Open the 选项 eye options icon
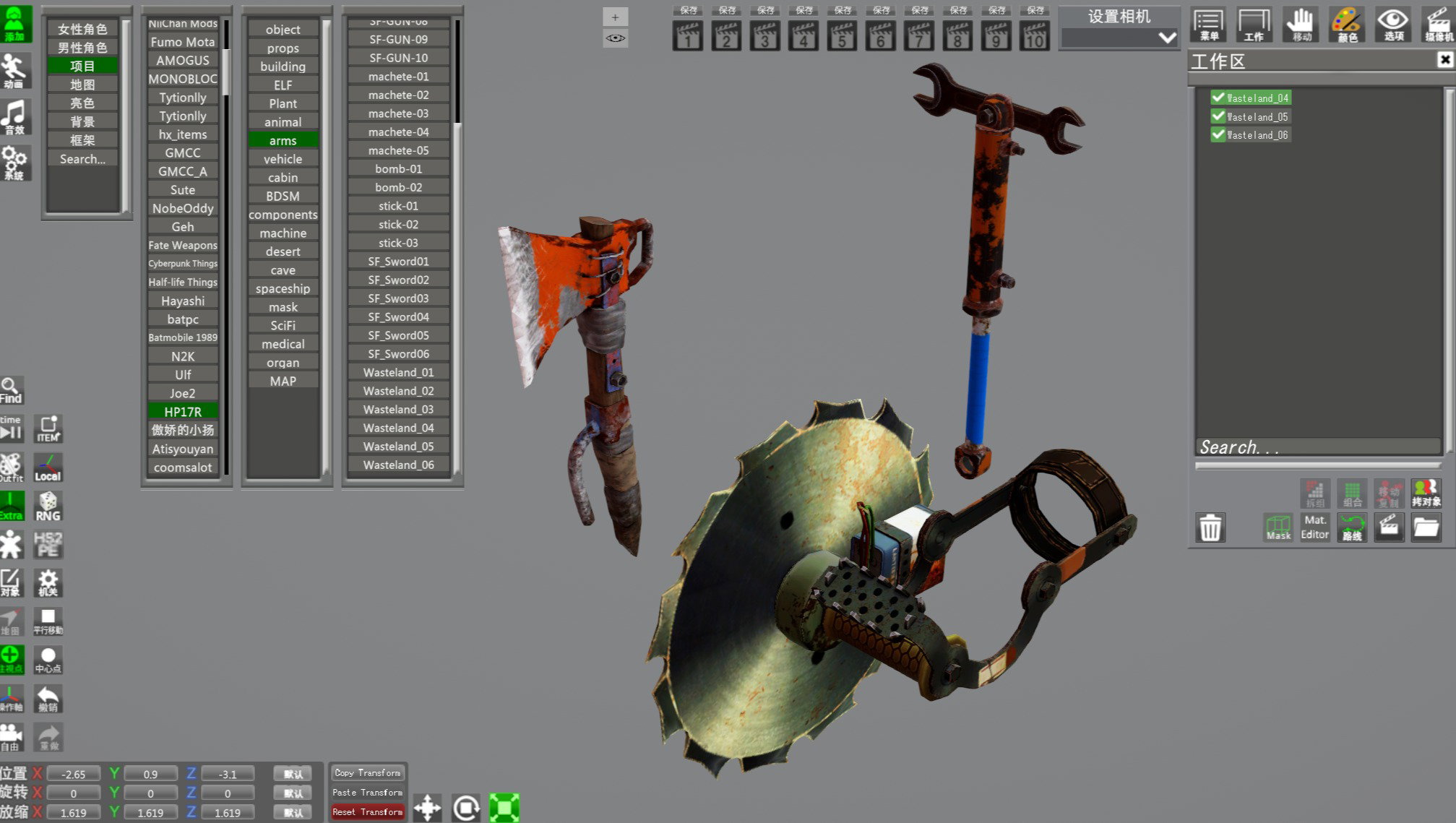This screenshot has width=1456, height=823. click(x=1393, y=24)
